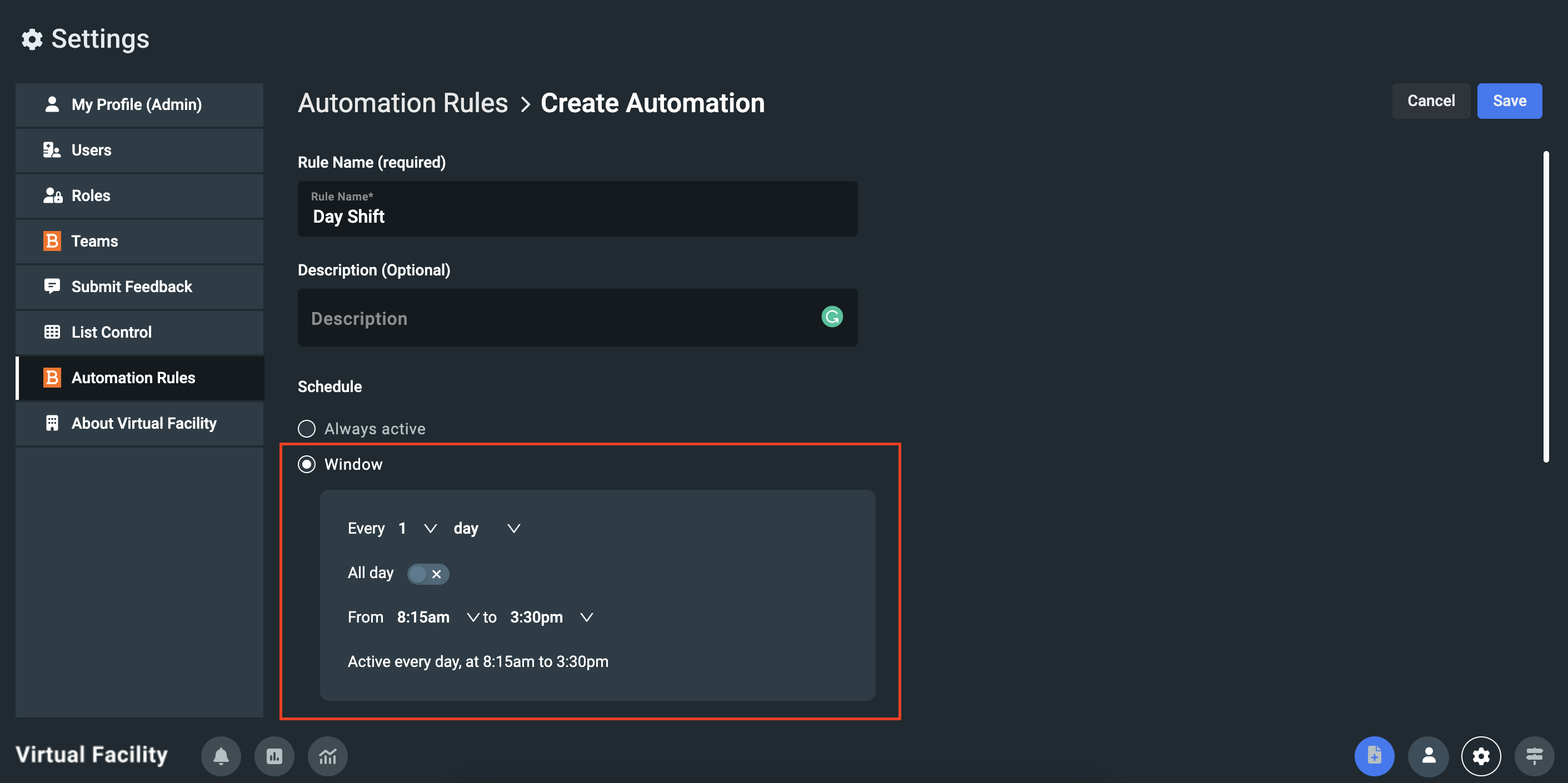
Task: Open the Automation Rules section
Action: 133,377
